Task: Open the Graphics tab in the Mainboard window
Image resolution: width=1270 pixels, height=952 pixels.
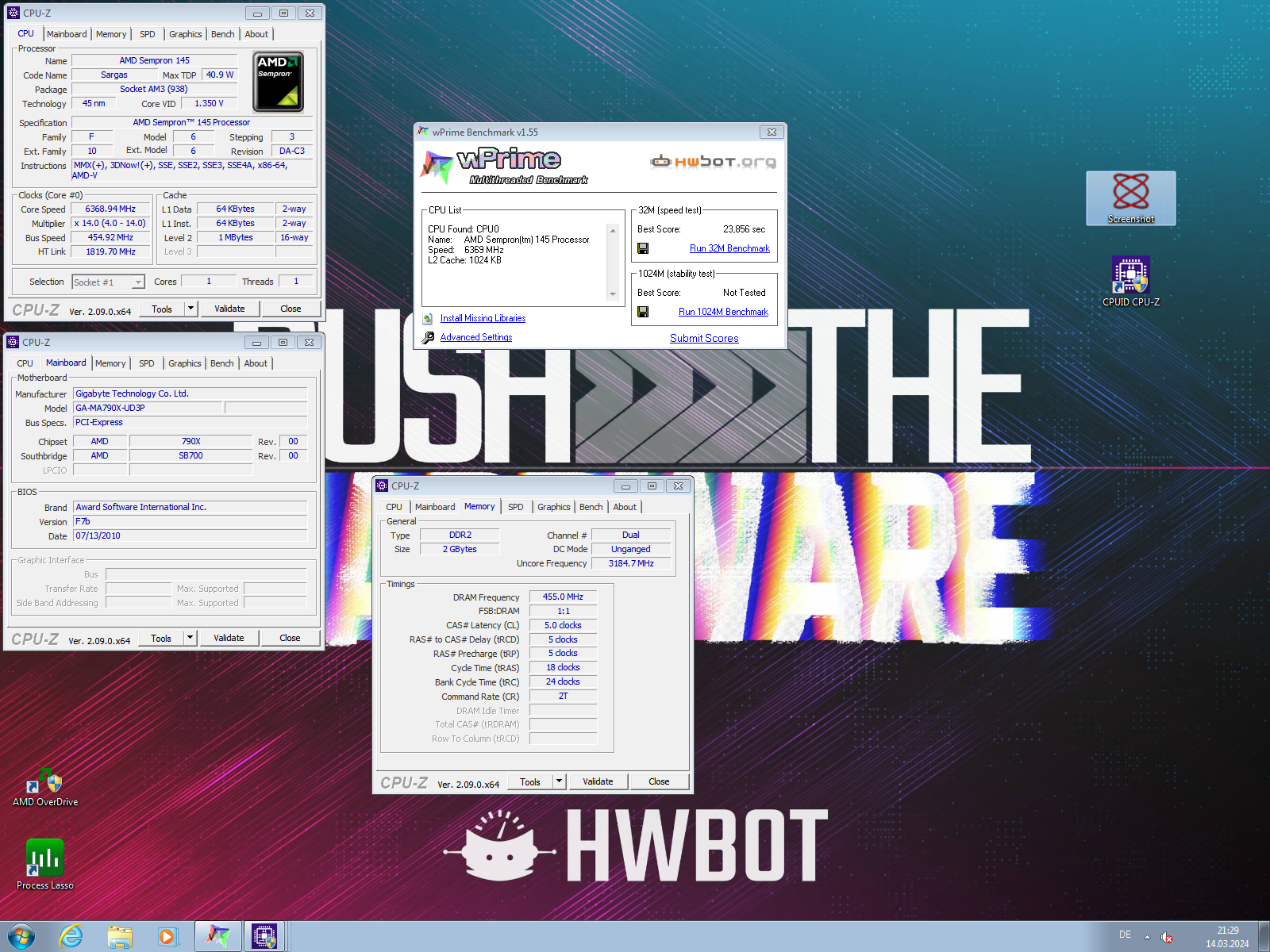Action: point(185,363)
